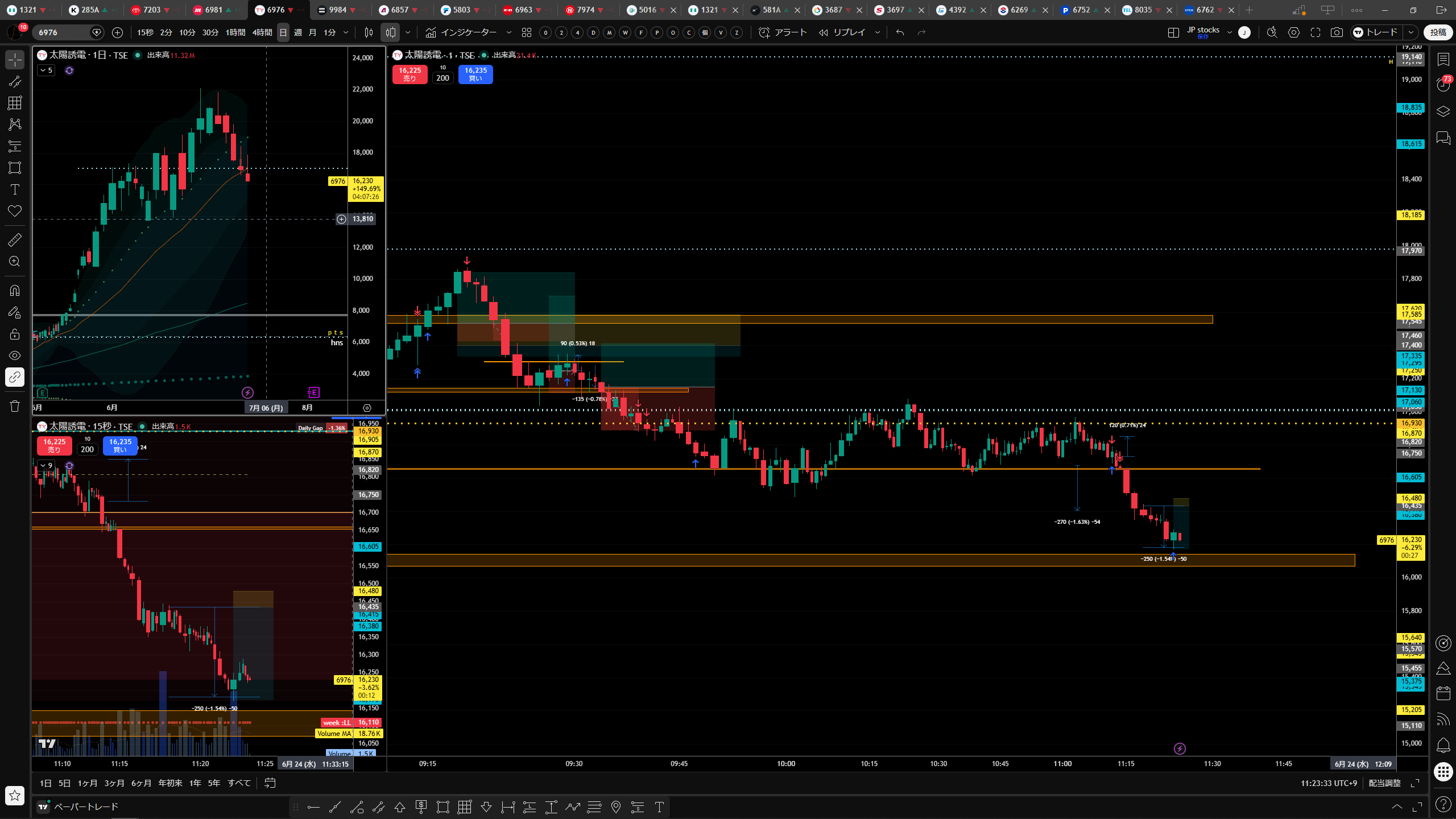Open the text annotation tool
The height and width of the screenshot is (819, 1456).
coord(15,189)
